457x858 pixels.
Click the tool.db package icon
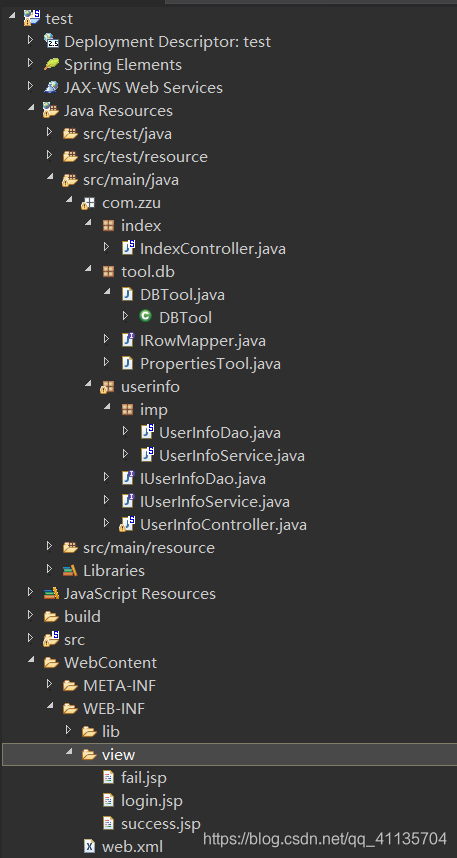click(108, 271)
